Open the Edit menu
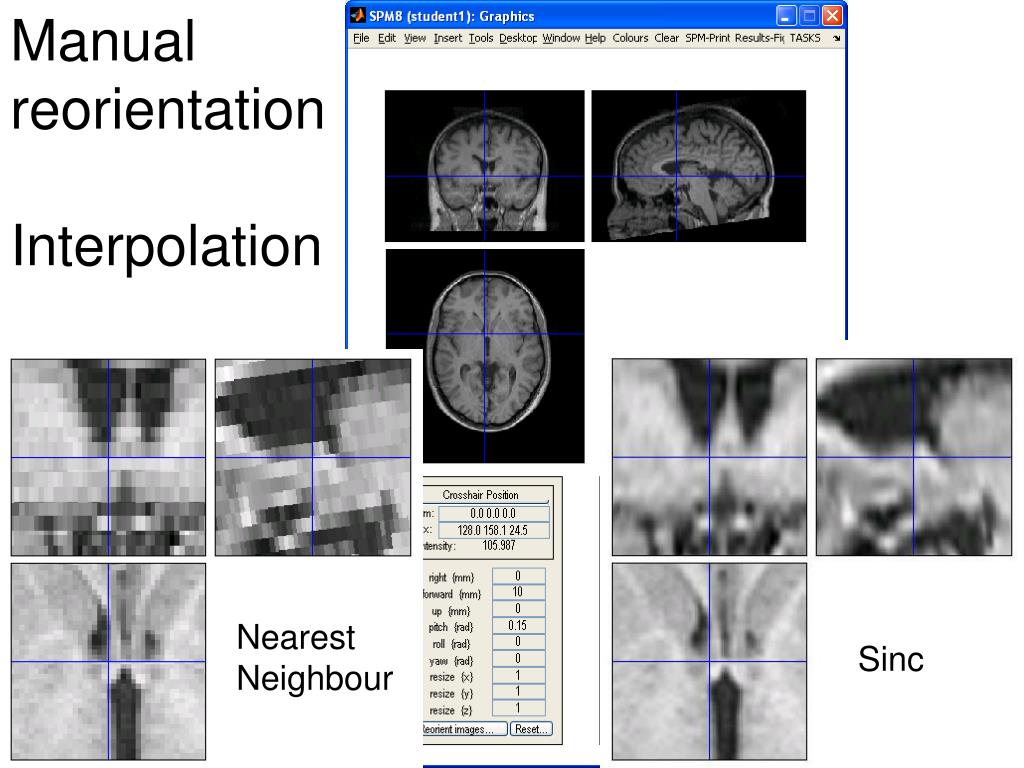 coord(387,38)
